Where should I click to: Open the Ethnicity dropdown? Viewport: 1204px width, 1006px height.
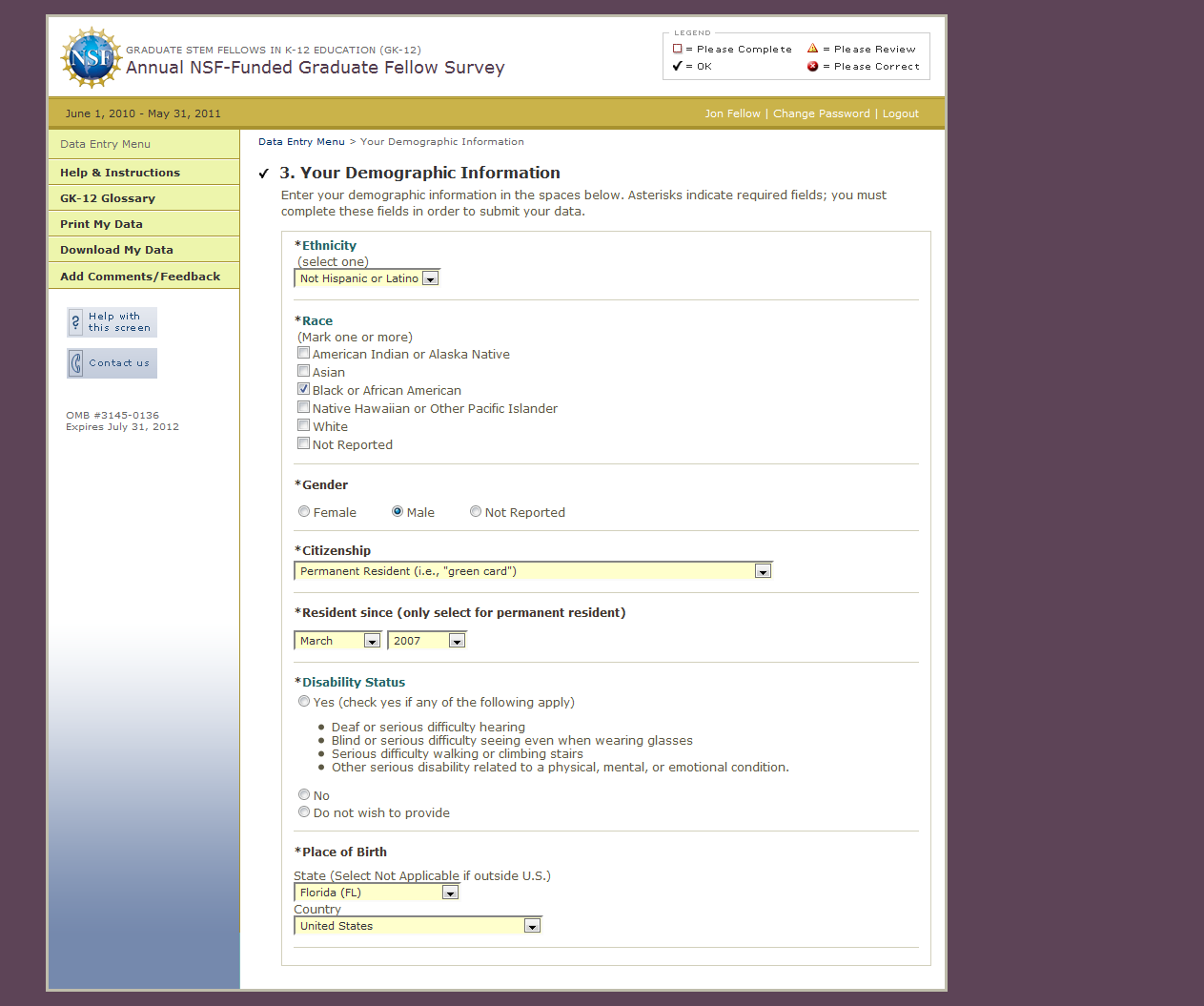(430, 279)
